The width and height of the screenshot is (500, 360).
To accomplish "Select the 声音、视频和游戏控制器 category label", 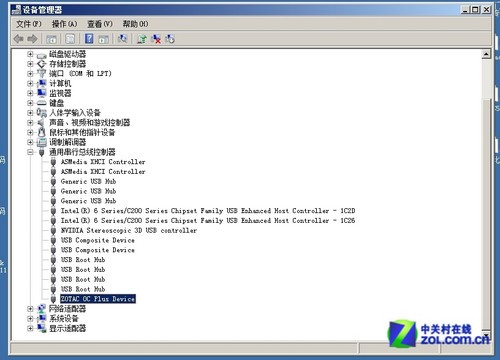I will coord(90,123).
